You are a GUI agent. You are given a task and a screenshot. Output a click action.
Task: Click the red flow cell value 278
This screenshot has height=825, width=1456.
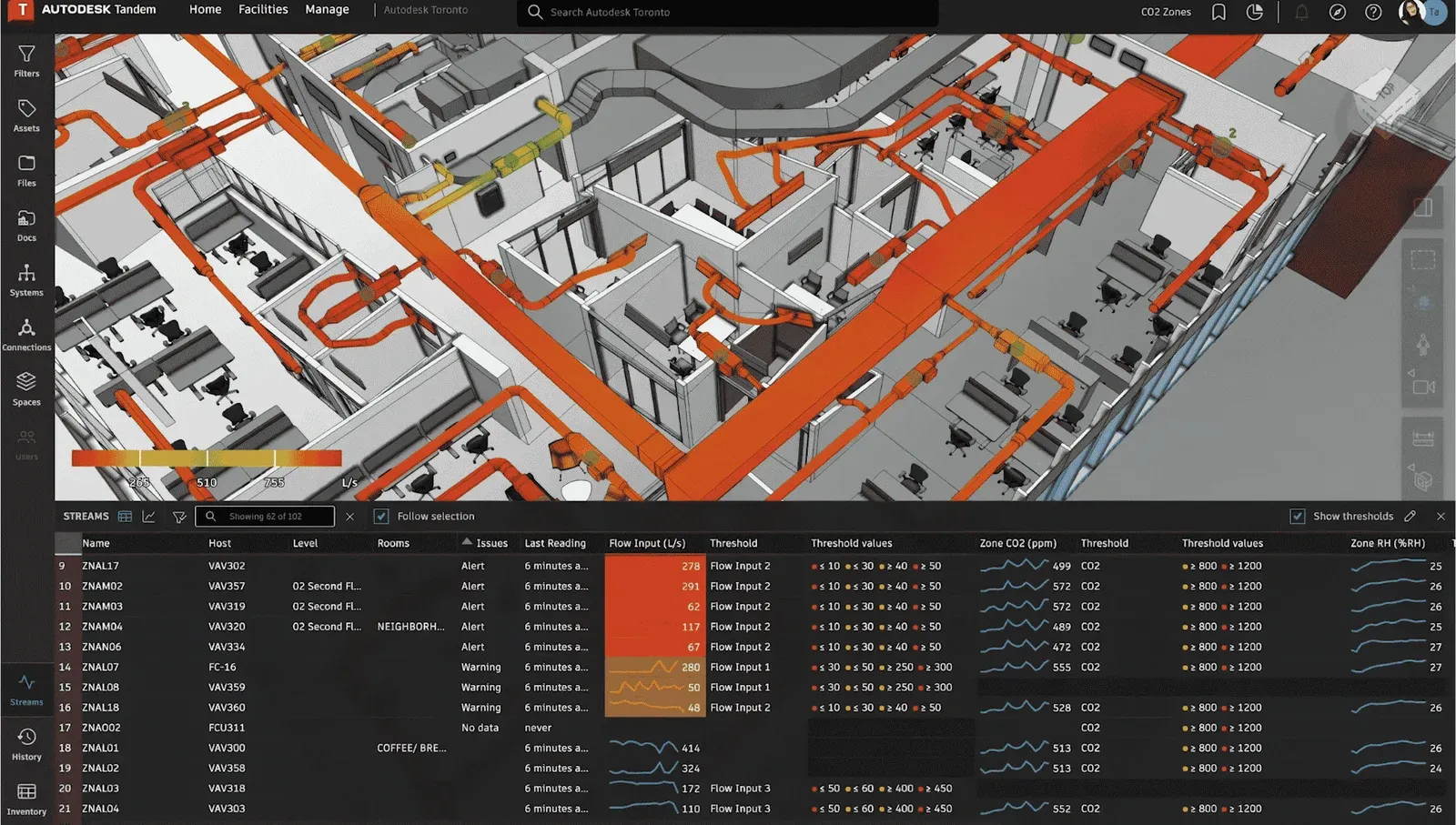tap(655, 566)
